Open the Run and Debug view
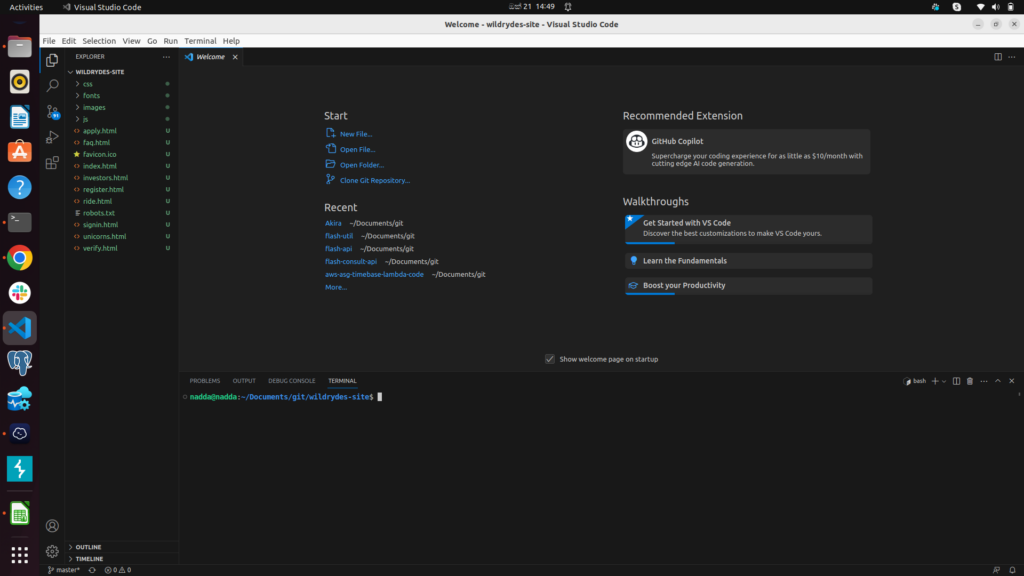The width and height of the screenshot is (1024, 576). coord(52,137)
